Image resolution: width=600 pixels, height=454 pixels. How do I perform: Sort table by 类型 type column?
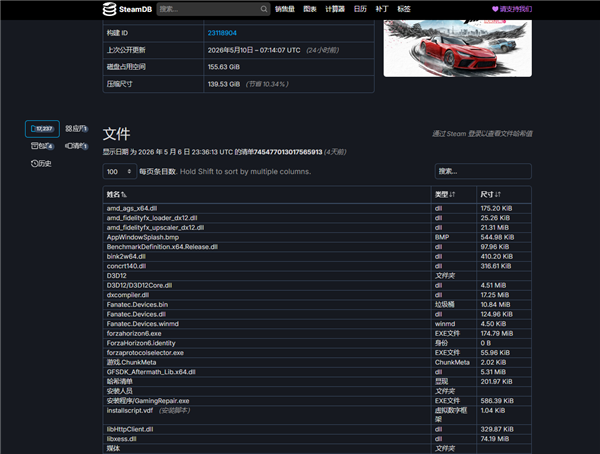coord(454,194)
